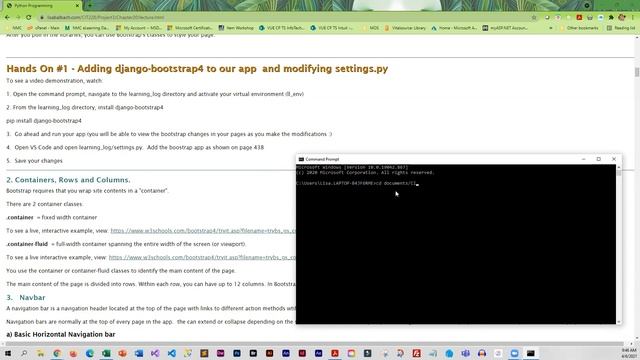This screenshot has height=360, width=640.
Task: Open the VUE CF TS InfoTech bookmark
Action: click(282, 28)
